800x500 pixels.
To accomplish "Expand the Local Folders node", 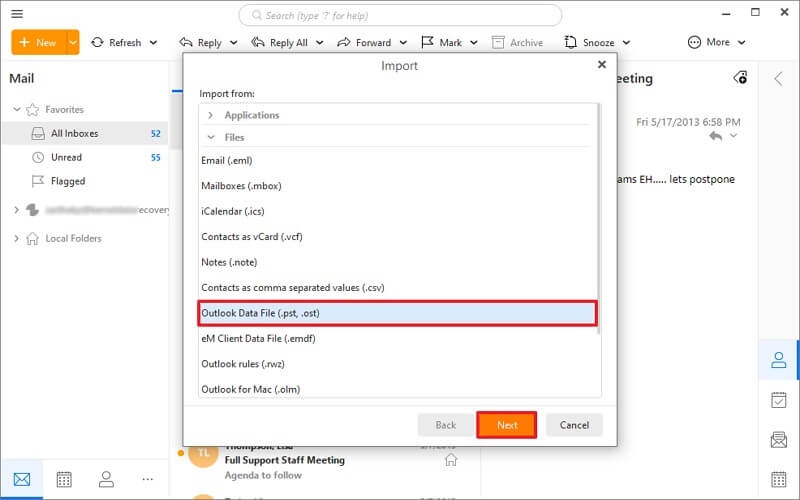I will pyautogui.click(x=16, y=238).
